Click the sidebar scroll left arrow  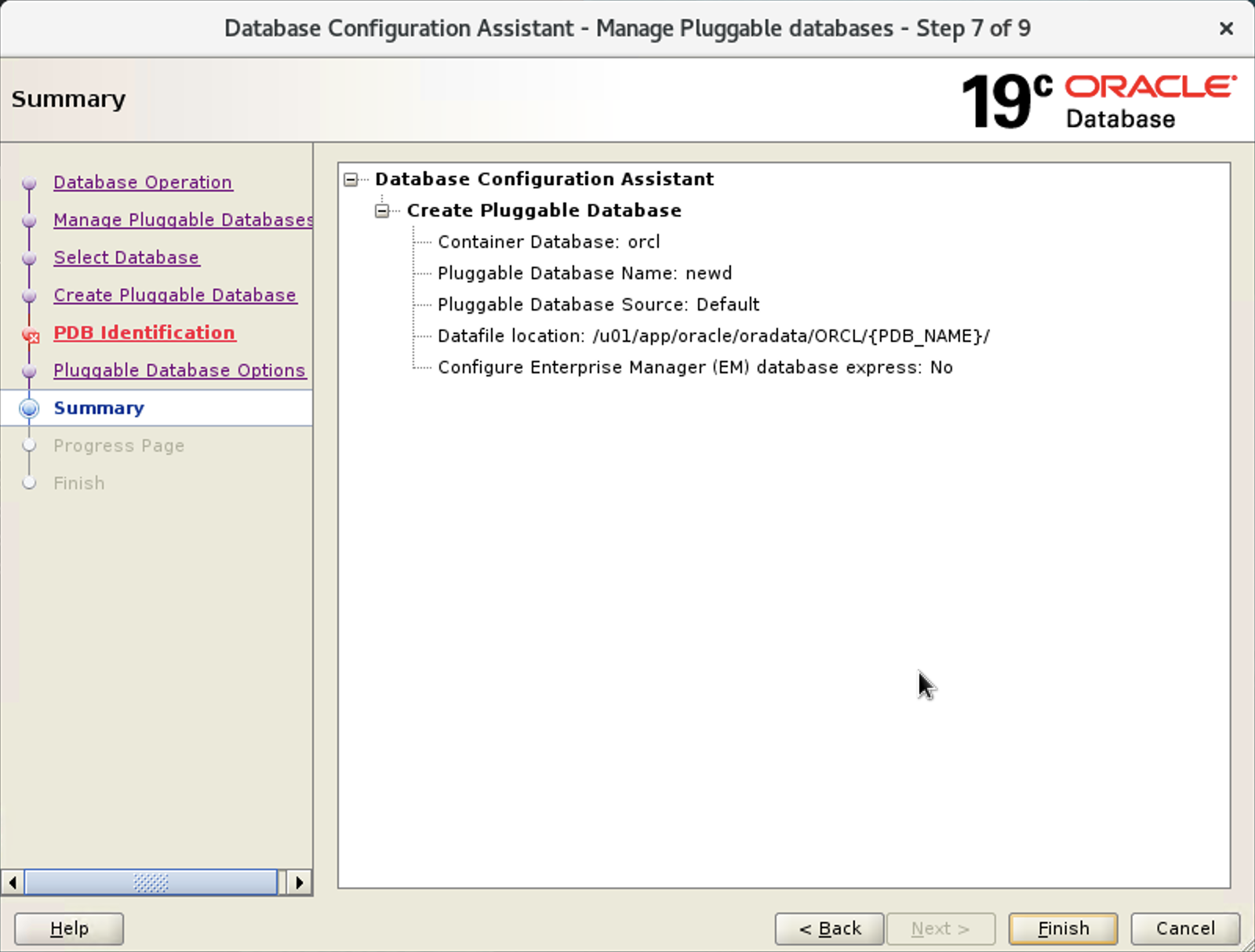12,882
